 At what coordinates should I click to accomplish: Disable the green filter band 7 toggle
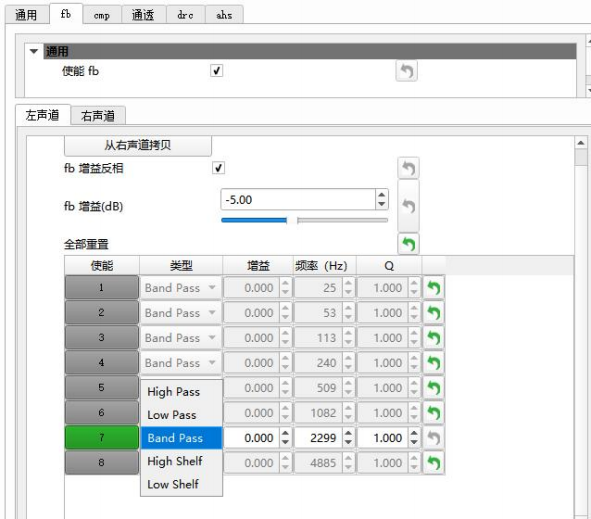[x=102, y=438]
